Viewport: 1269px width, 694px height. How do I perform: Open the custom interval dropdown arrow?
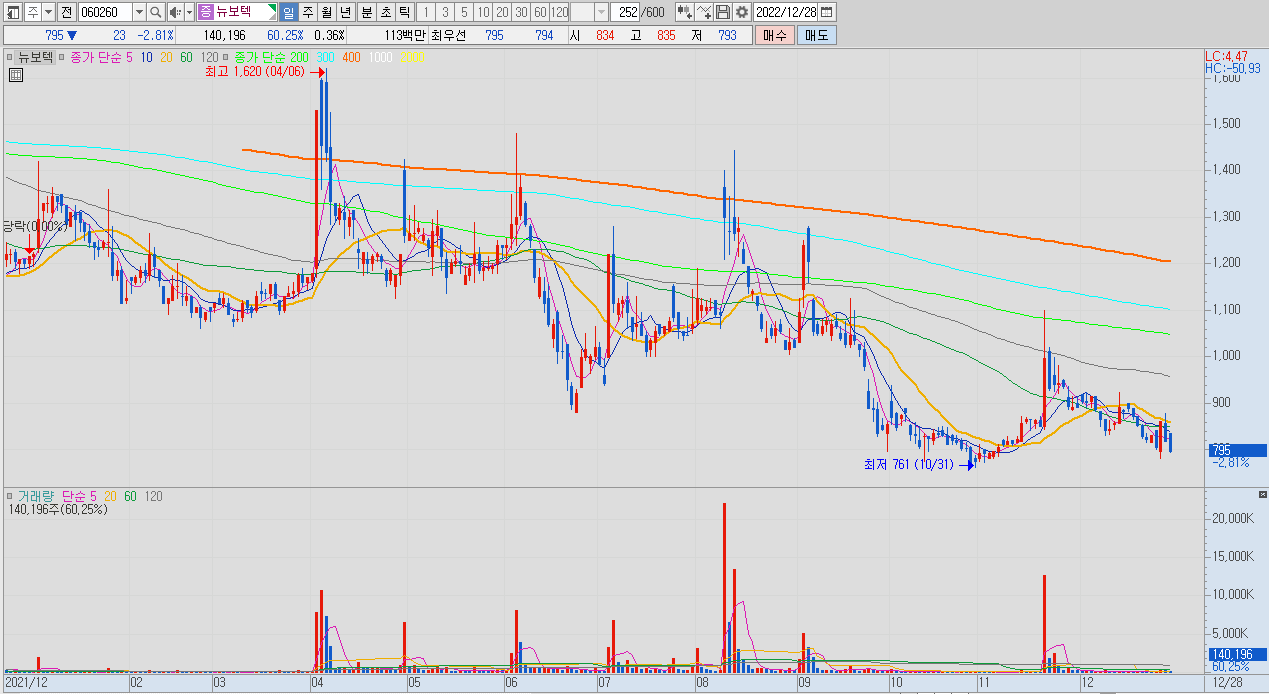tap(601, 12)
